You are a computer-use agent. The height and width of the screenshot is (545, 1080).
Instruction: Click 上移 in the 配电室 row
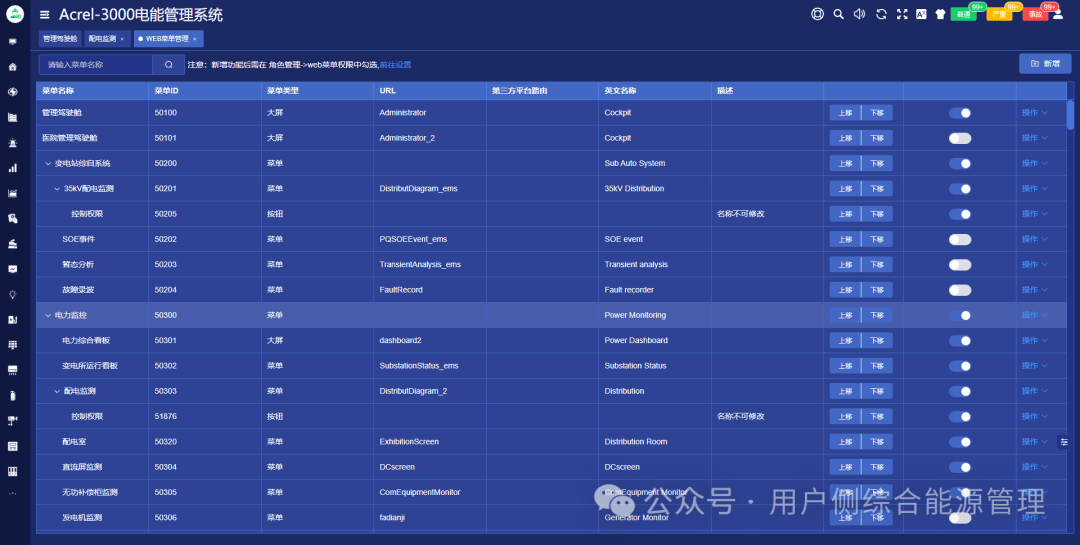[x=845, y=442]
